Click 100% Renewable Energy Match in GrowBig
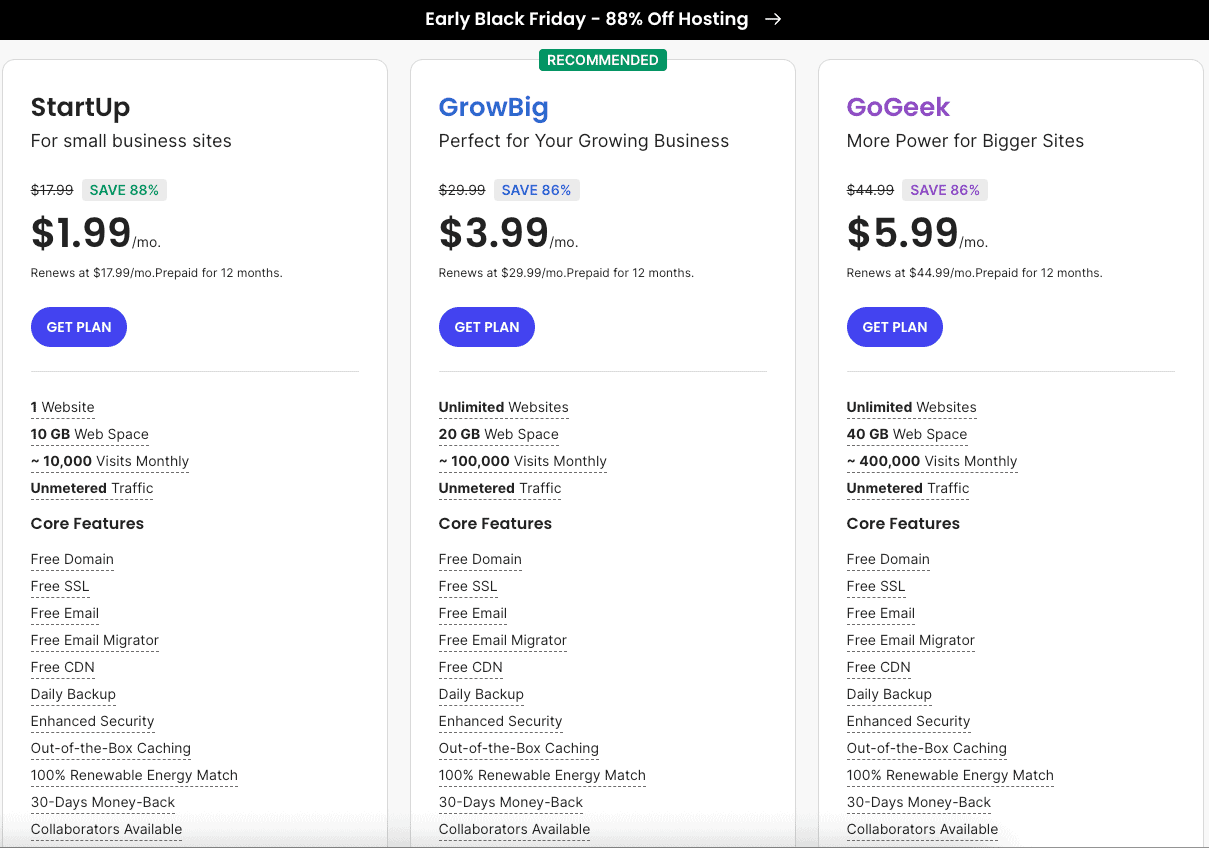1209x848 pixels. [542, 775]
